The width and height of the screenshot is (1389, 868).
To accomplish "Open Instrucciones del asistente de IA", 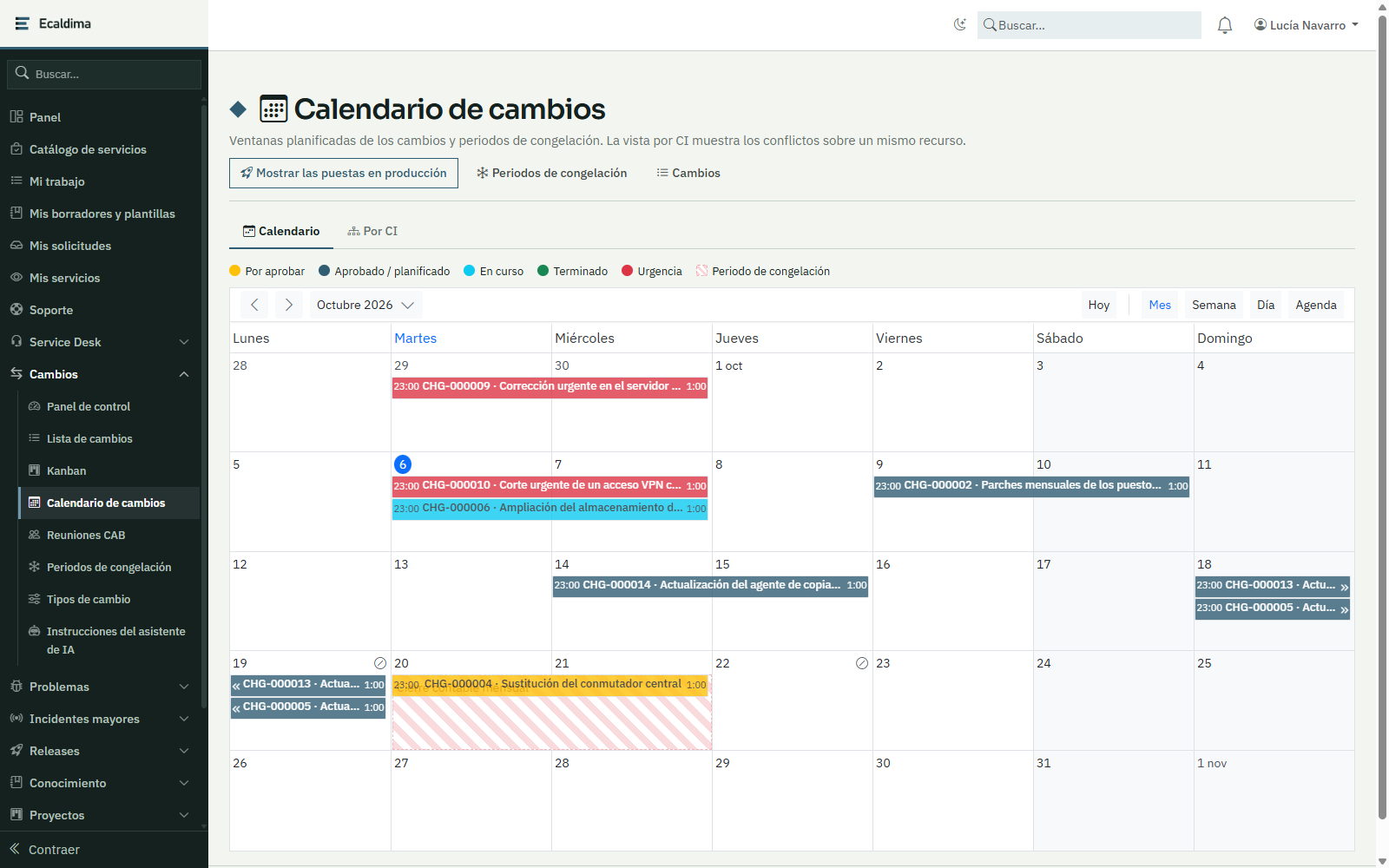I will (109, 641).
